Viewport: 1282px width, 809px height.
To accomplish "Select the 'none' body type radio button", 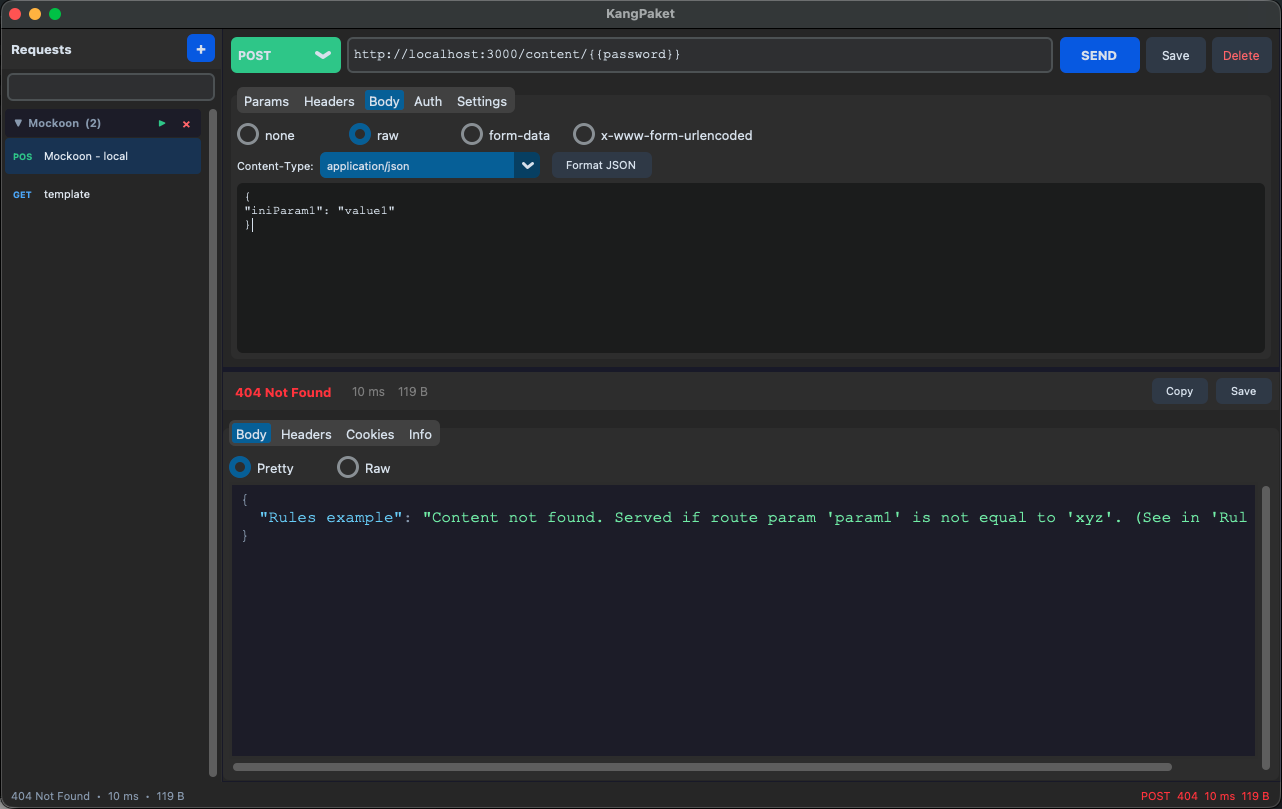I will point(247,134).
